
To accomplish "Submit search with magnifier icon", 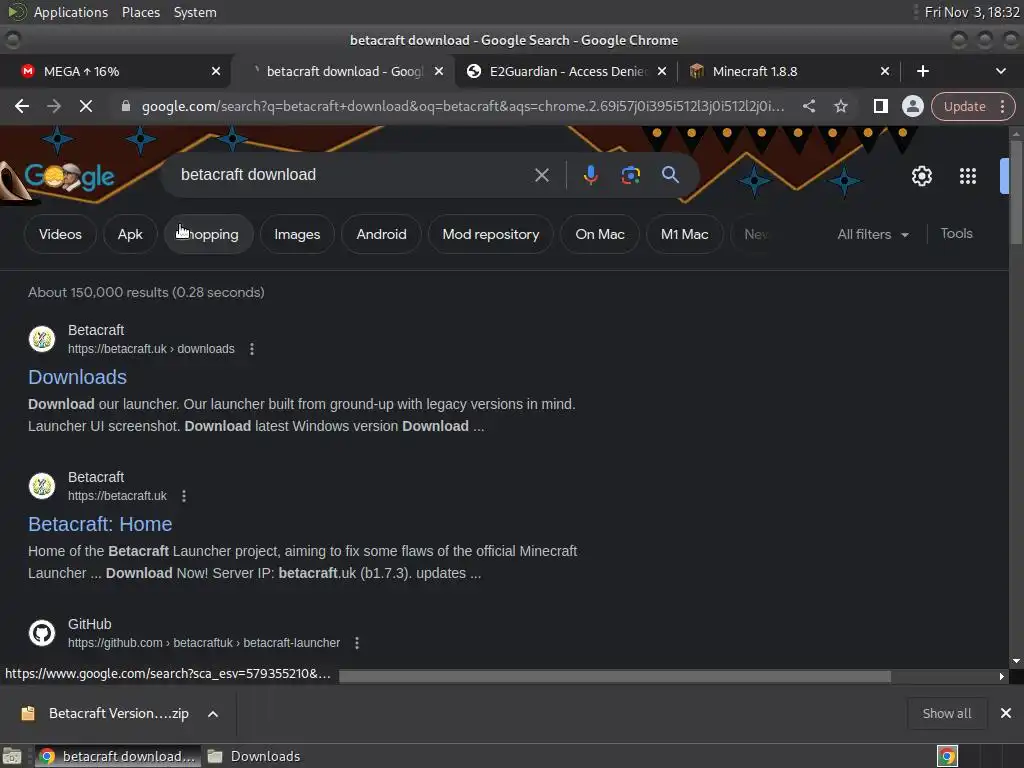I will pos(670,175).
